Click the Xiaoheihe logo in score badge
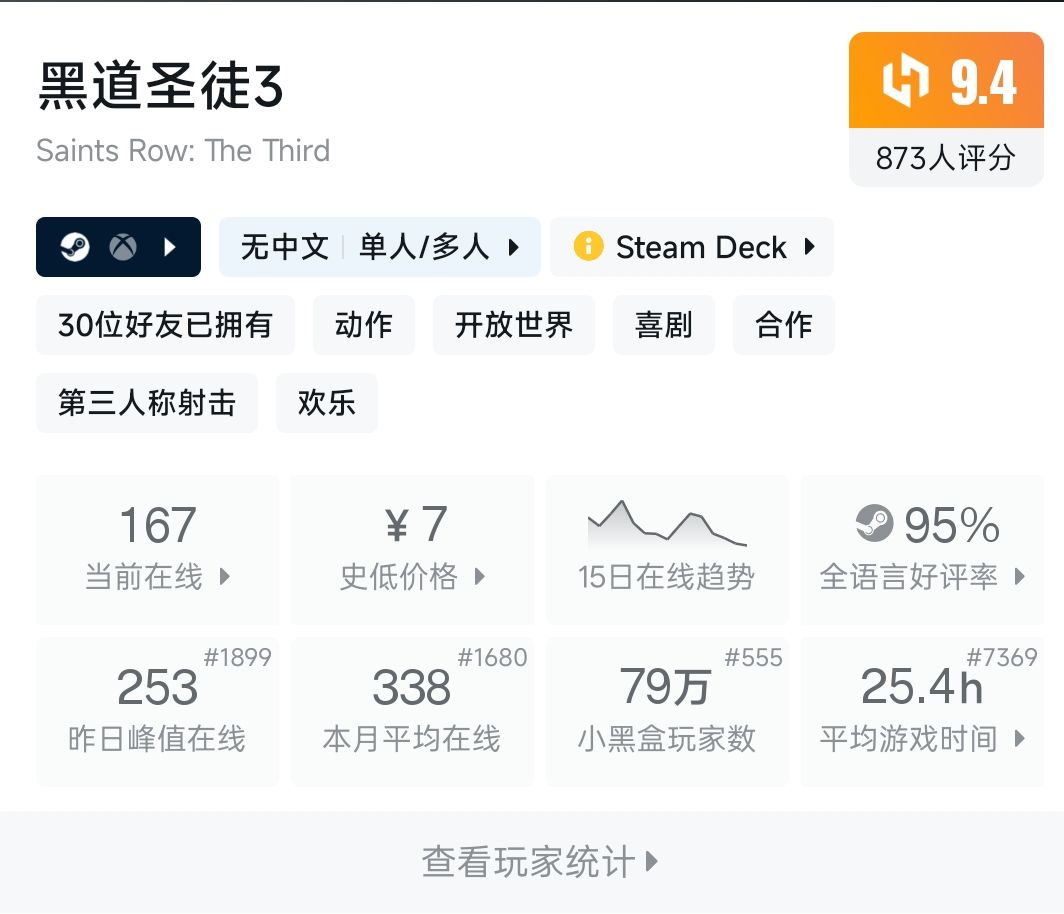This screenshot has height=914, width=1064. (x=904, y=82)
